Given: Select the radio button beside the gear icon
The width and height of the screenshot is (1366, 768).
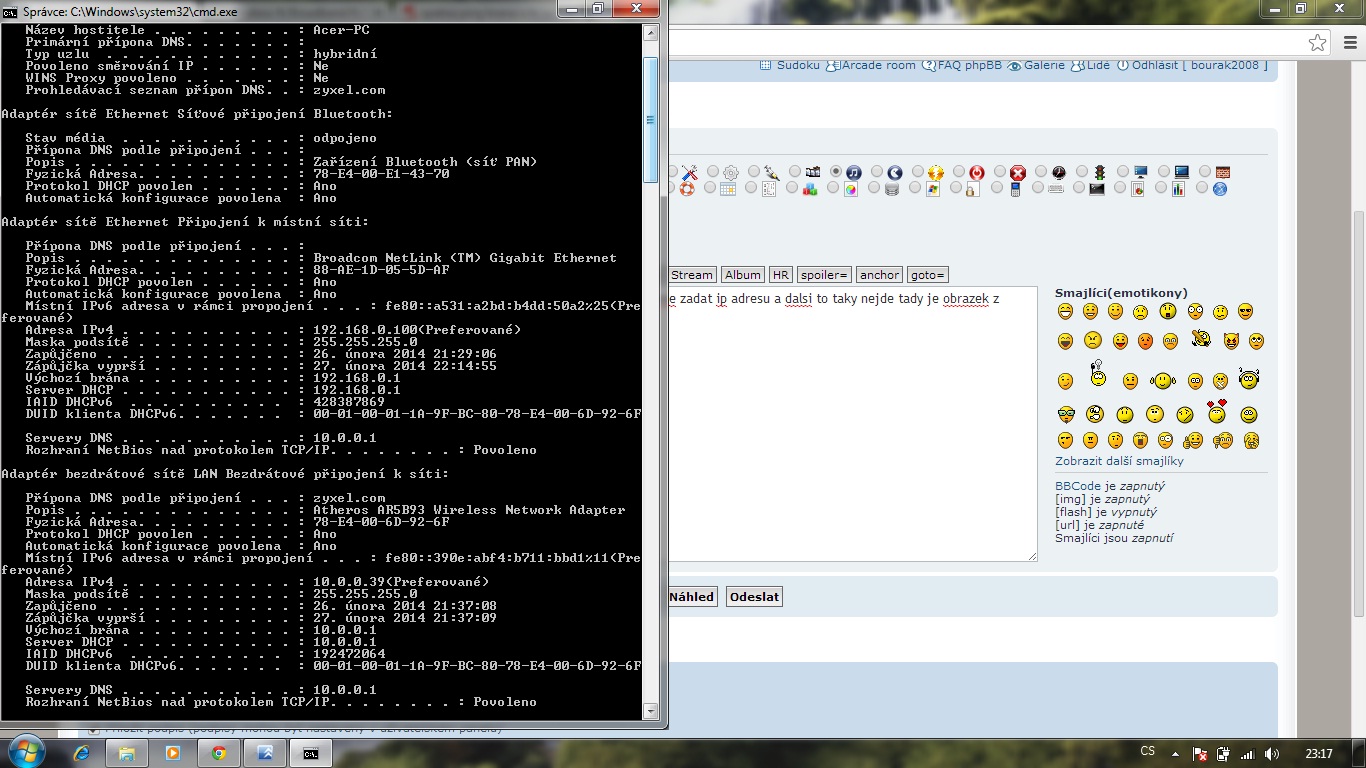Looking at the screenshot, I should coord(713,172).
